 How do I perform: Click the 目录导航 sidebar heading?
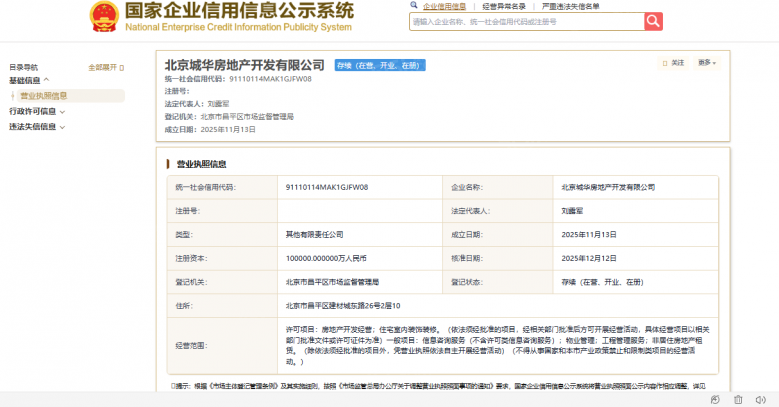click(x=23, y=67)
